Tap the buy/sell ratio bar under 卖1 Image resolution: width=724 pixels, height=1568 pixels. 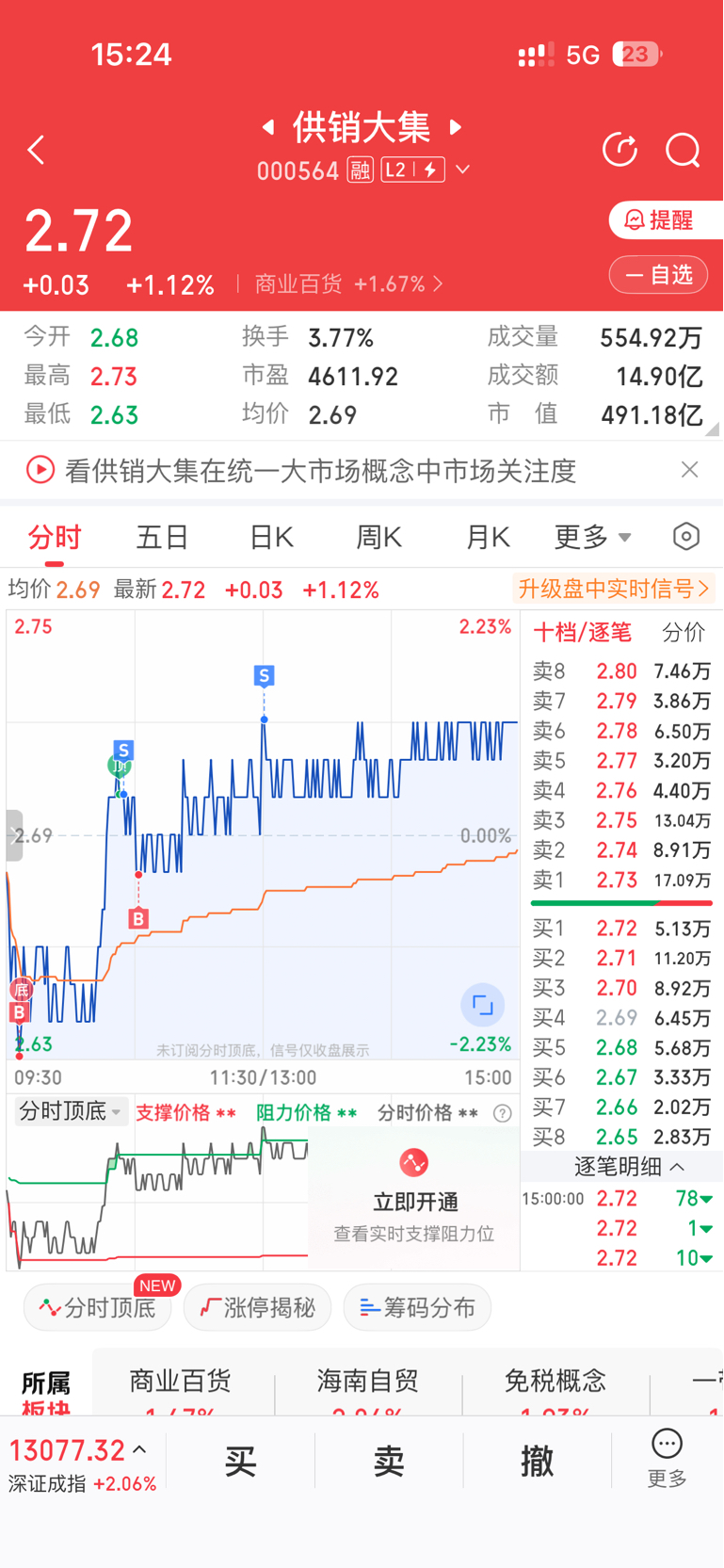pos(622,903)
